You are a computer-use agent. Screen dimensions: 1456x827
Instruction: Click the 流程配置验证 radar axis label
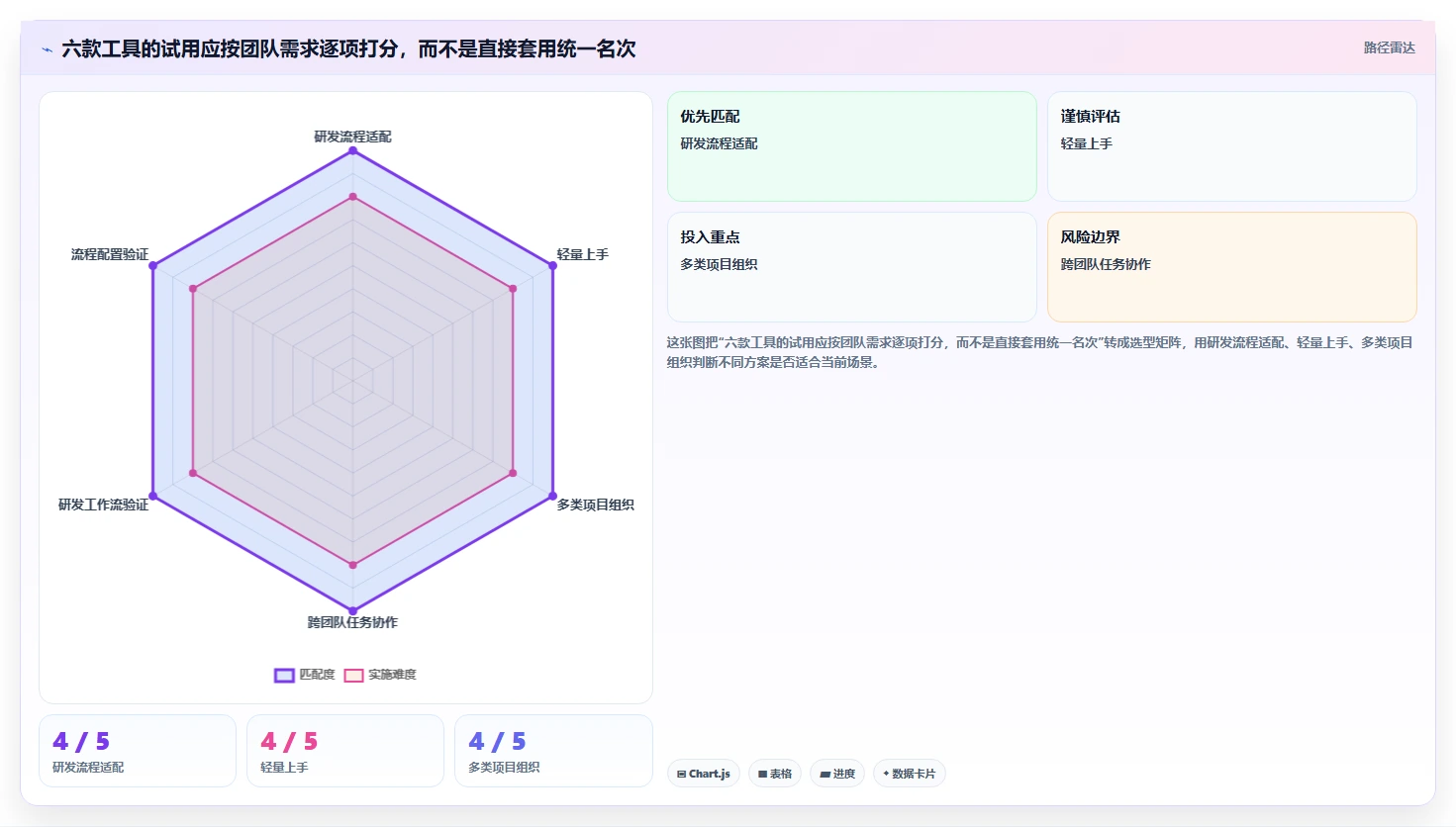click(x=110, y=254)
